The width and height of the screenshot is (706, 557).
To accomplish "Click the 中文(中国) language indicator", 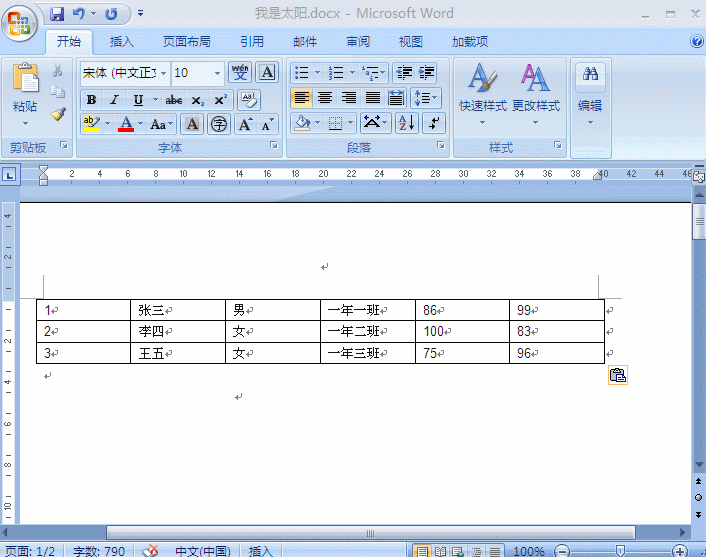I will click(202, 551).
